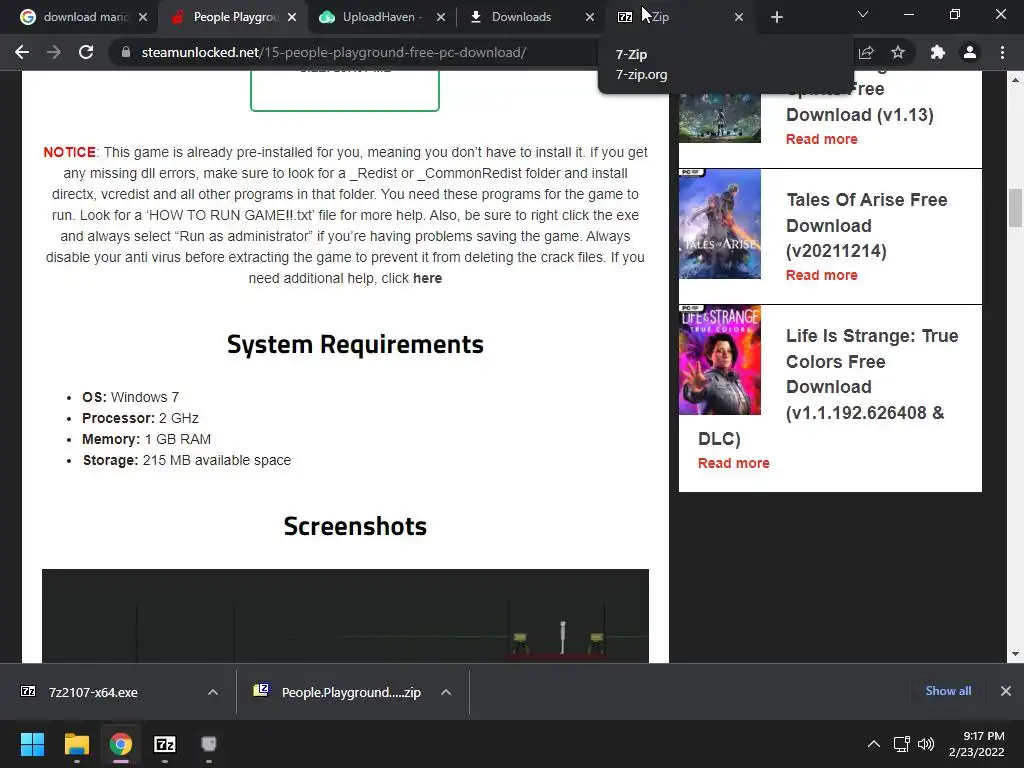
Task: Click the 'here' help link in notice
Action: (x=427, y=278)
